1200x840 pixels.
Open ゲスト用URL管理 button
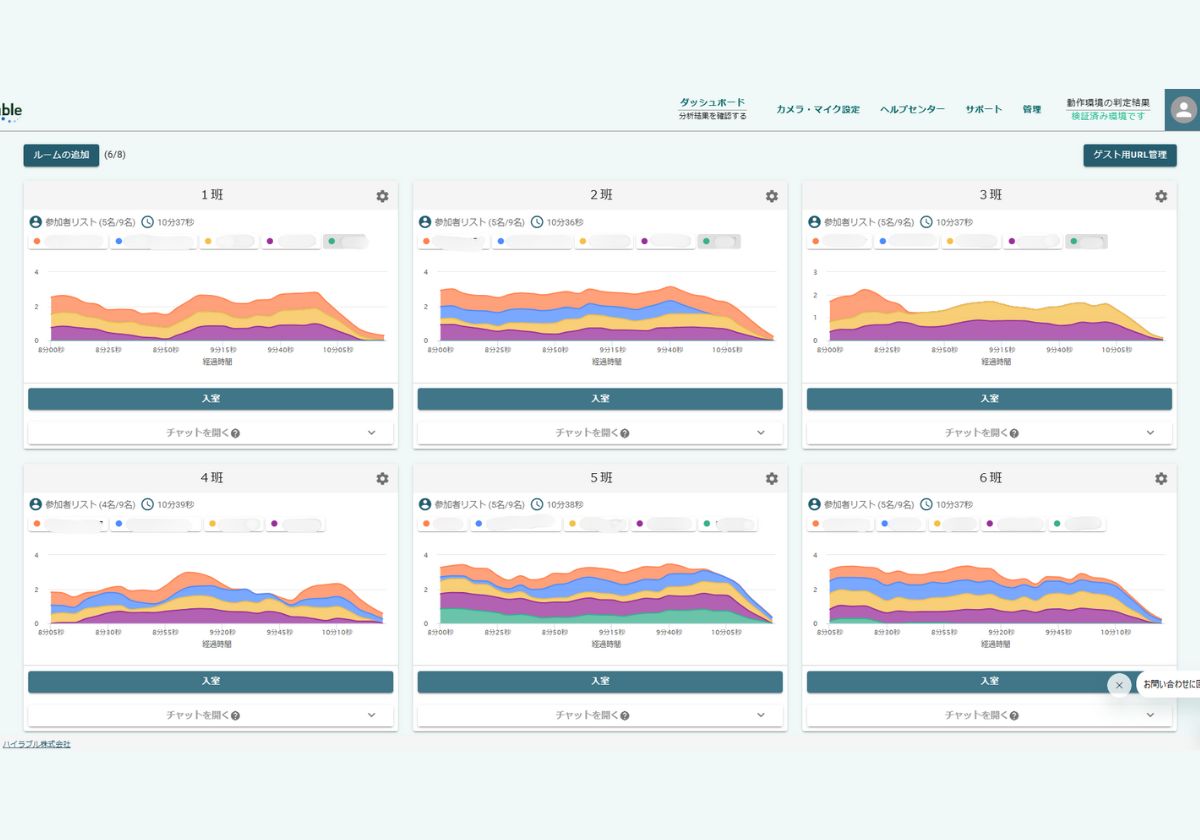pos(1129,156)
